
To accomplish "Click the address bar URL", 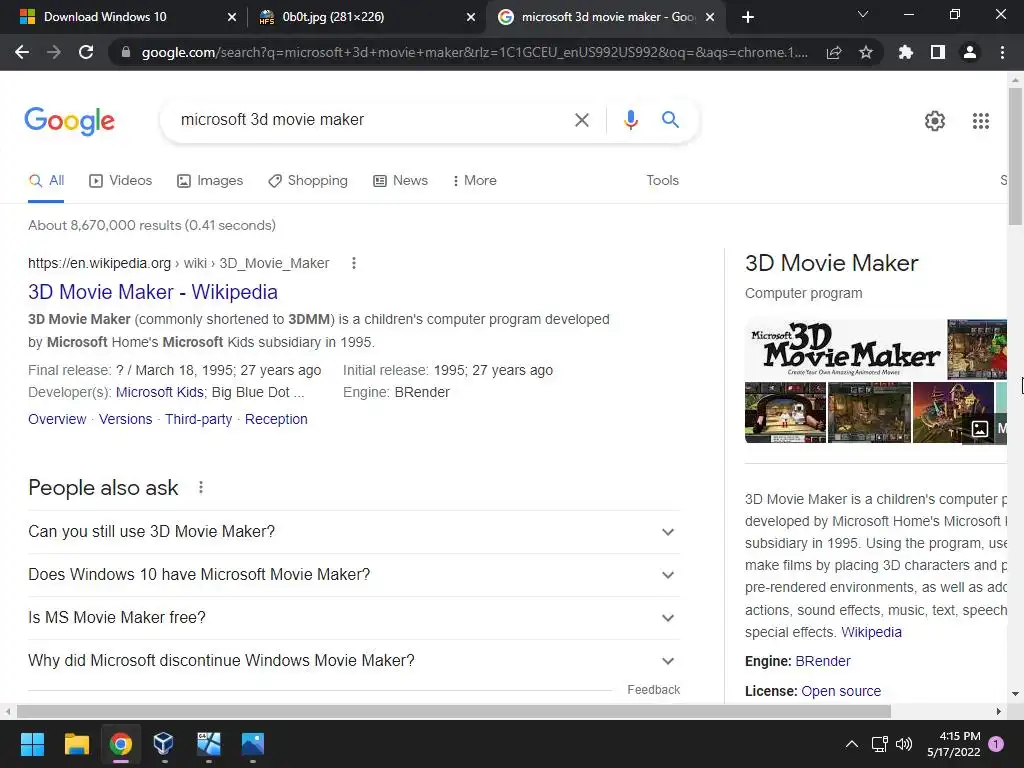I will 475,52.
